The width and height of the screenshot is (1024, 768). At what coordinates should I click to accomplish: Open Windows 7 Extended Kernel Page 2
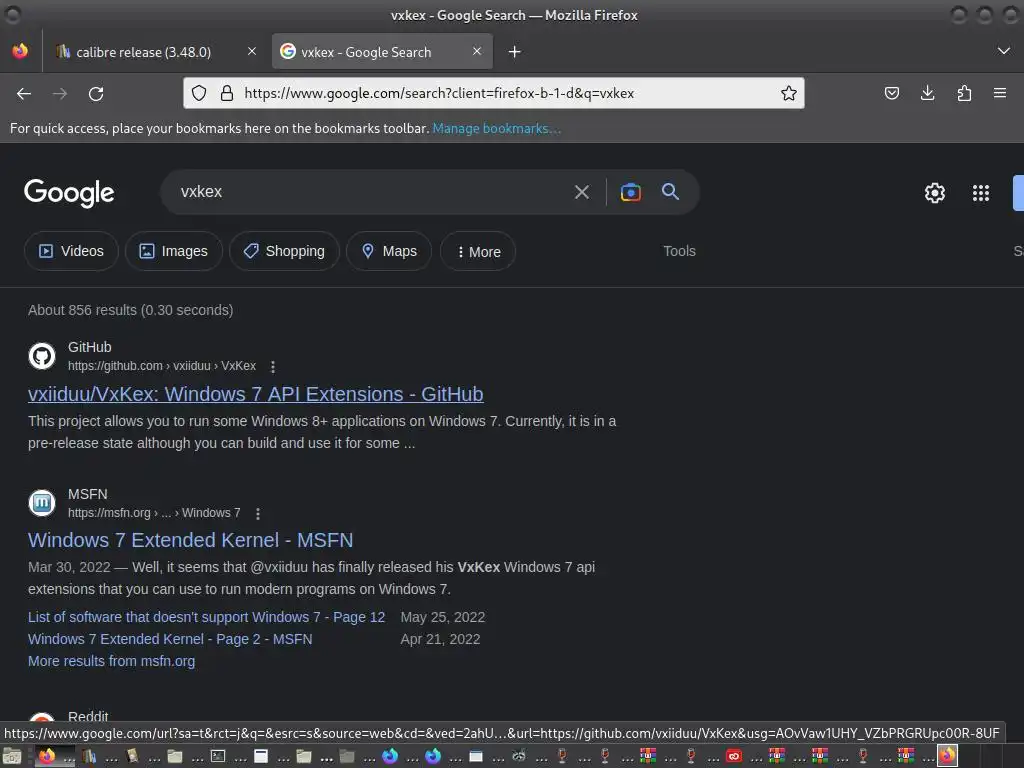[170, 639]
